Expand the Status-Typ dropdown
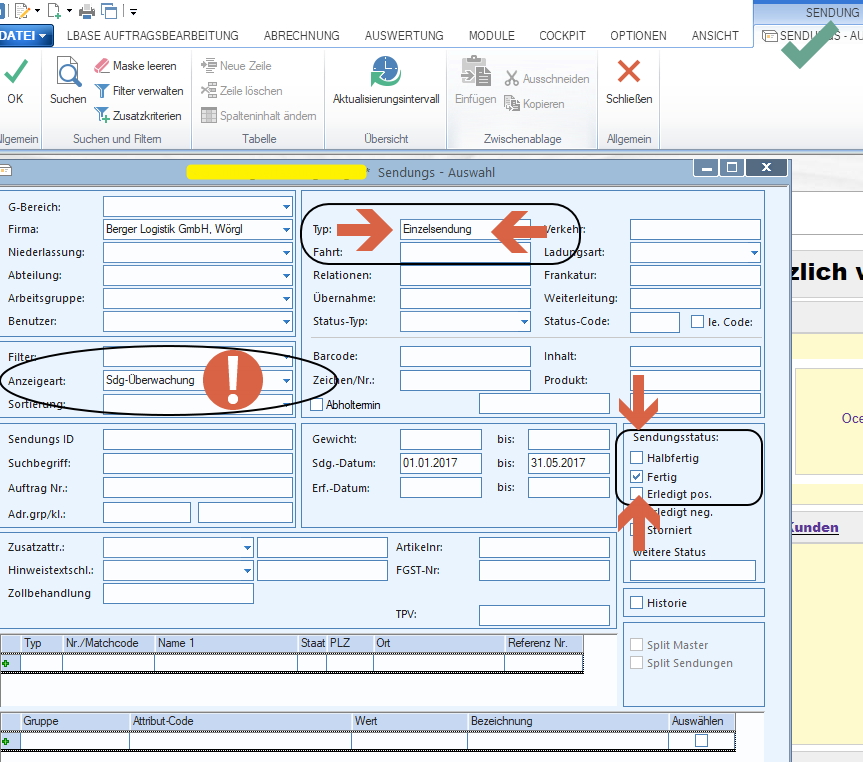 click(525, 322)
